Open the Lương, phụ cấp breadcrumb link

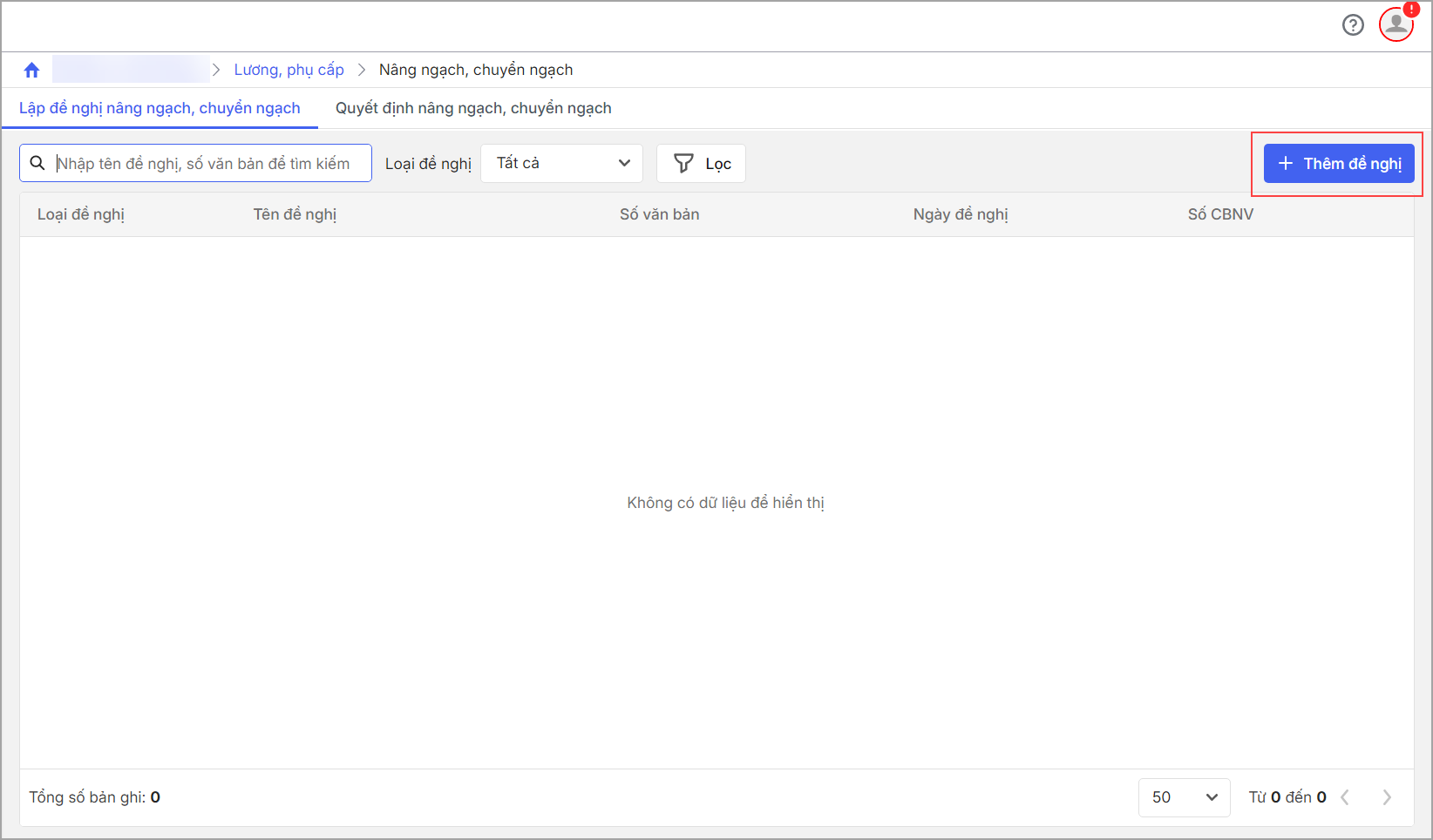289,70
